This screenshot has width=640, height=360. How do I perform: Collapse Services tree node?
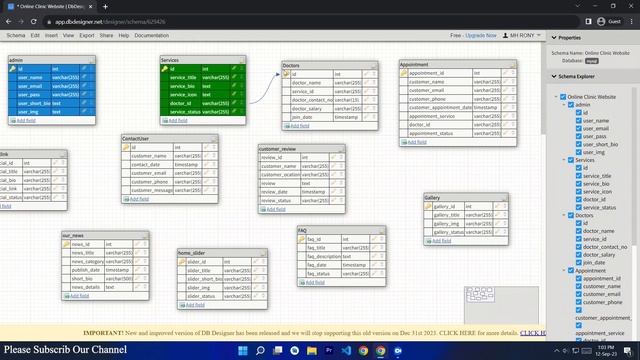(564, 160)
